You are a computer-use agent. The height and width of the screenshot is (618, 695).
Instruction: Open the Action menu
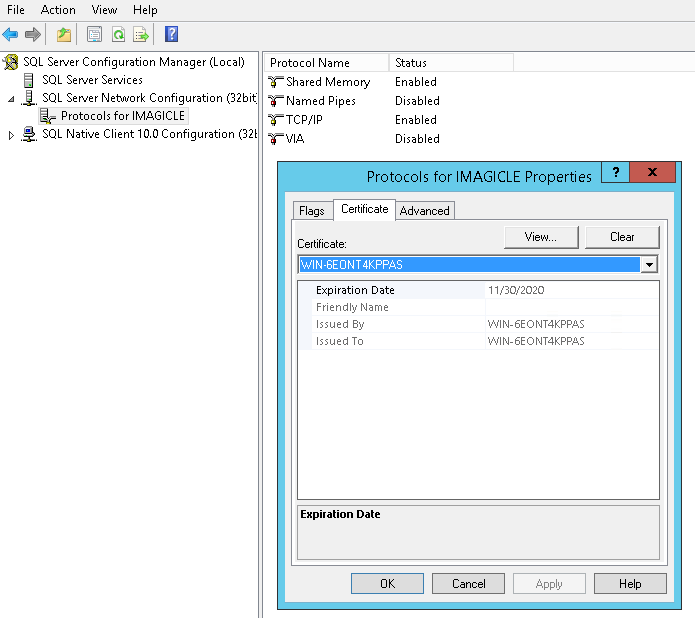[x=58, y=10]
